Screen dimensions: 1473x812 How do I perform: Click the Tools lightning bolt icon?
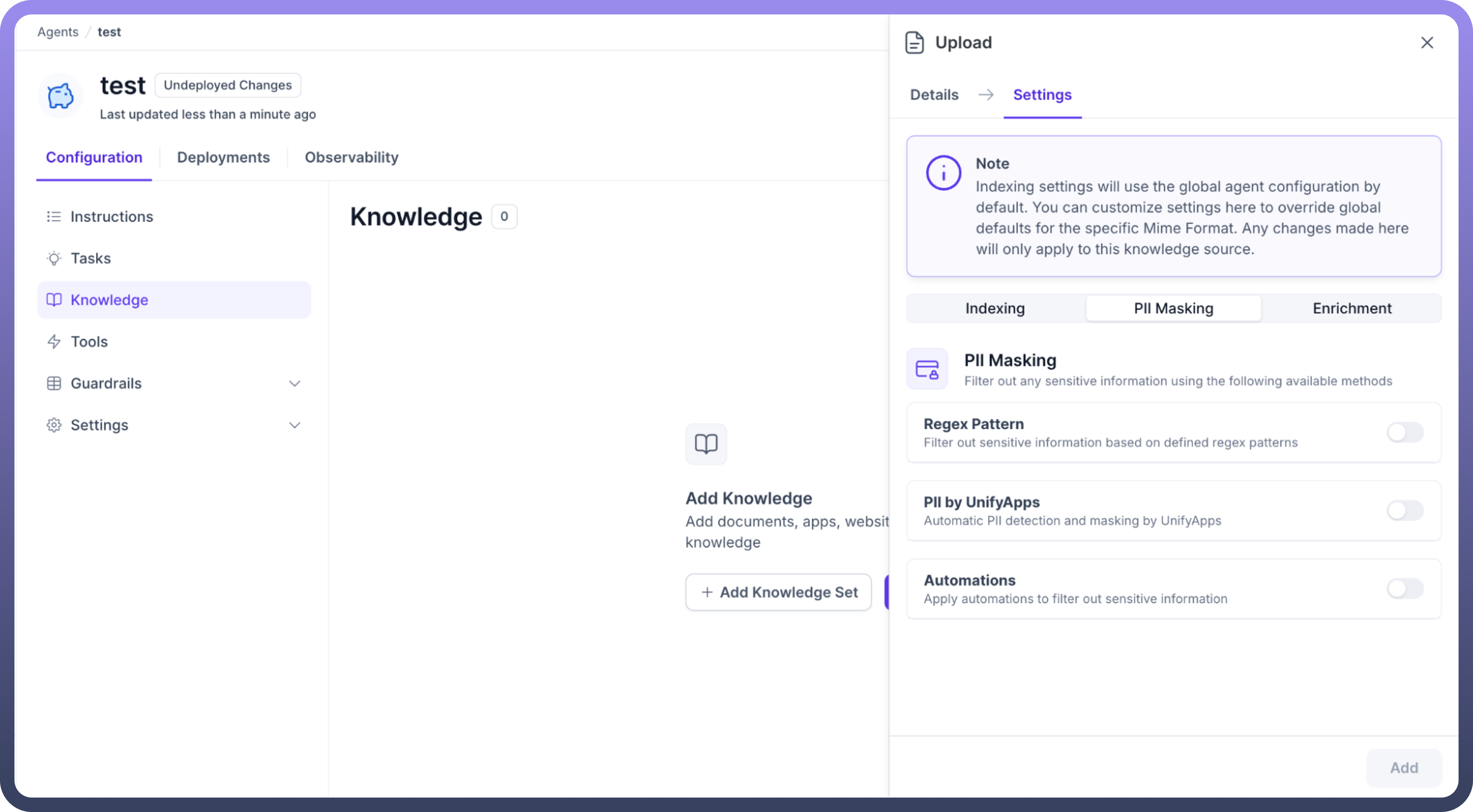coord(54,342)
